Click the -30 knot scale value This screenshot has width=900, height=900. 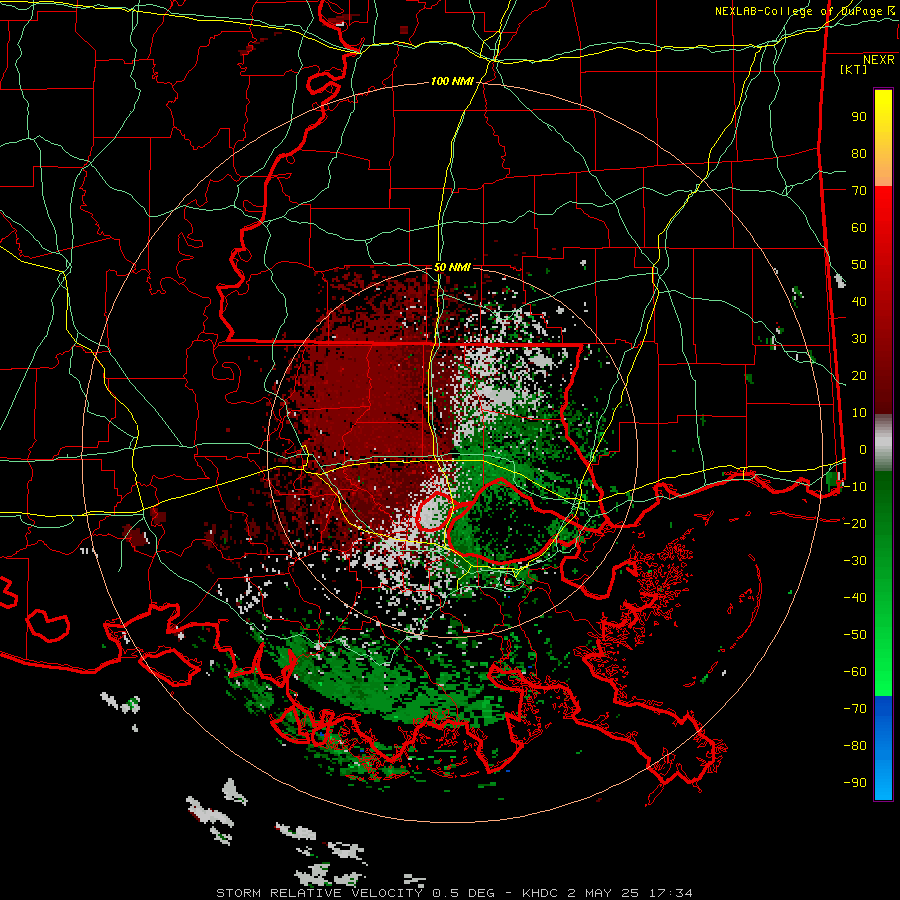855,561
